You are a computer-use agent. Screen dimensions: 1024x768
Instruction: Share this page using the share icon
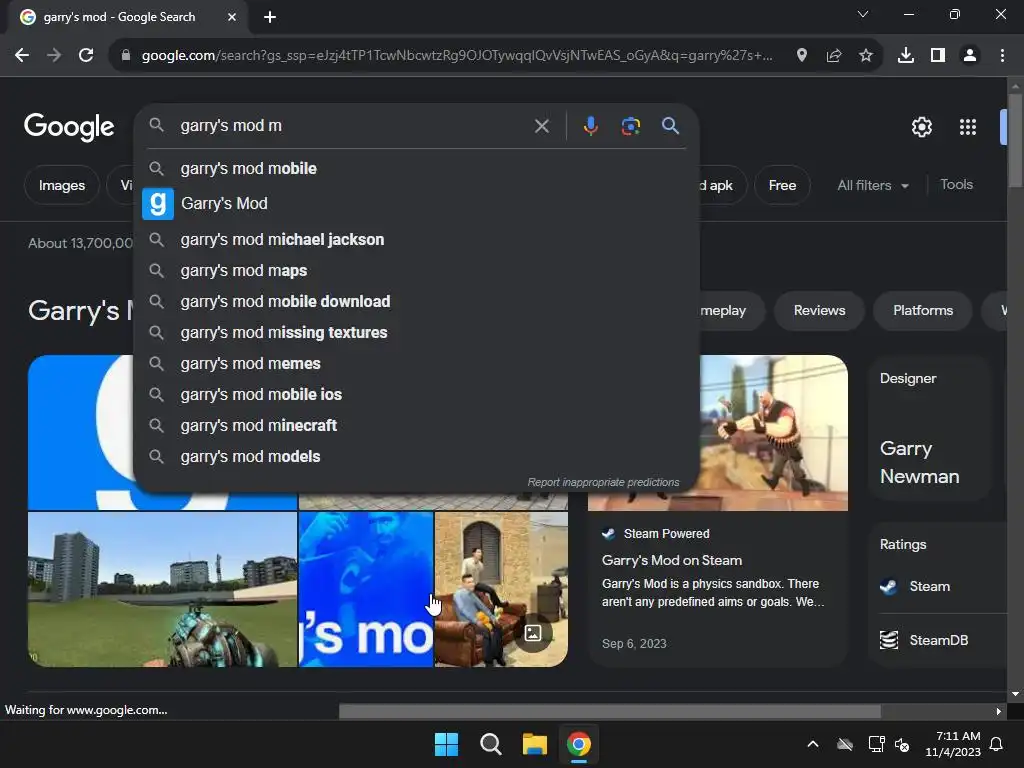(834, 56)
